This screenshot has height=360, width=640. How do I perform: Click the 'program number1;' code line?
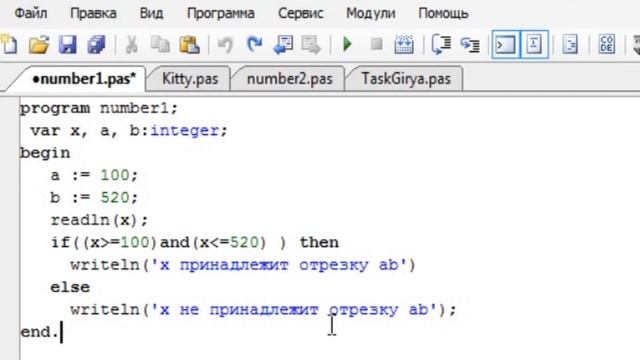click(x=99, y=109)
